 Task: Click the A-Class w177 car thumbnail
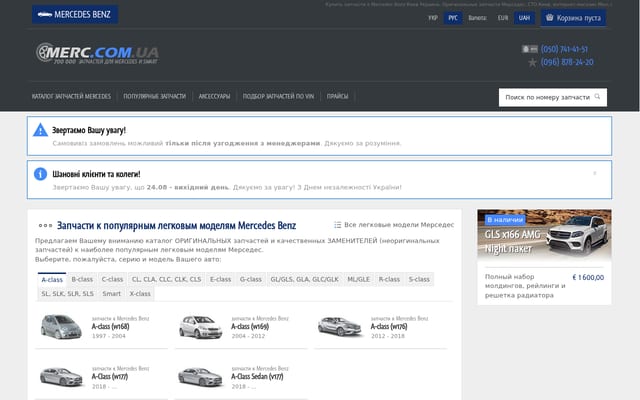61,376
